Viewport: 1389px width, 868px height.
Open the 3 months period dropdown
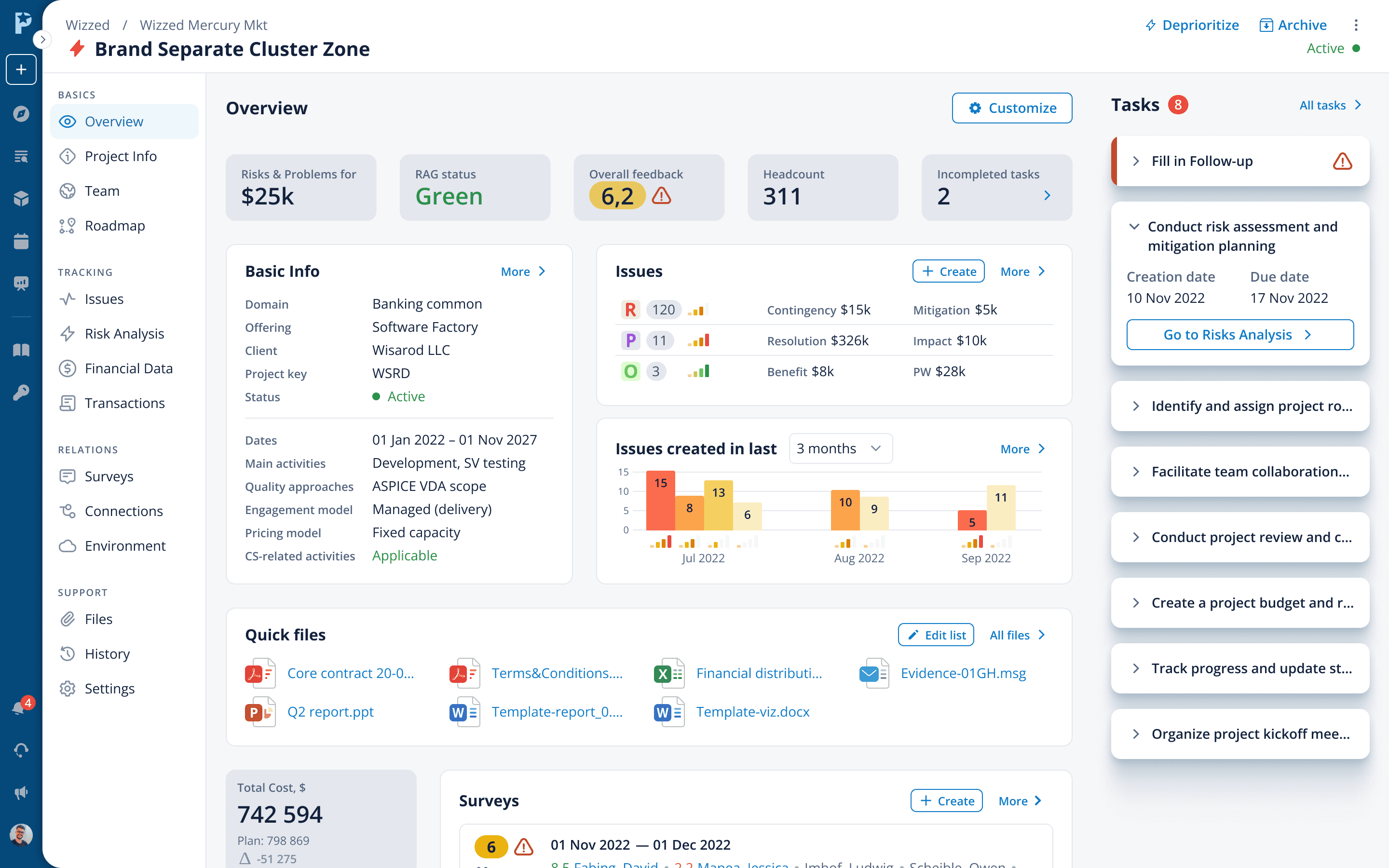(x=840, y=448)
